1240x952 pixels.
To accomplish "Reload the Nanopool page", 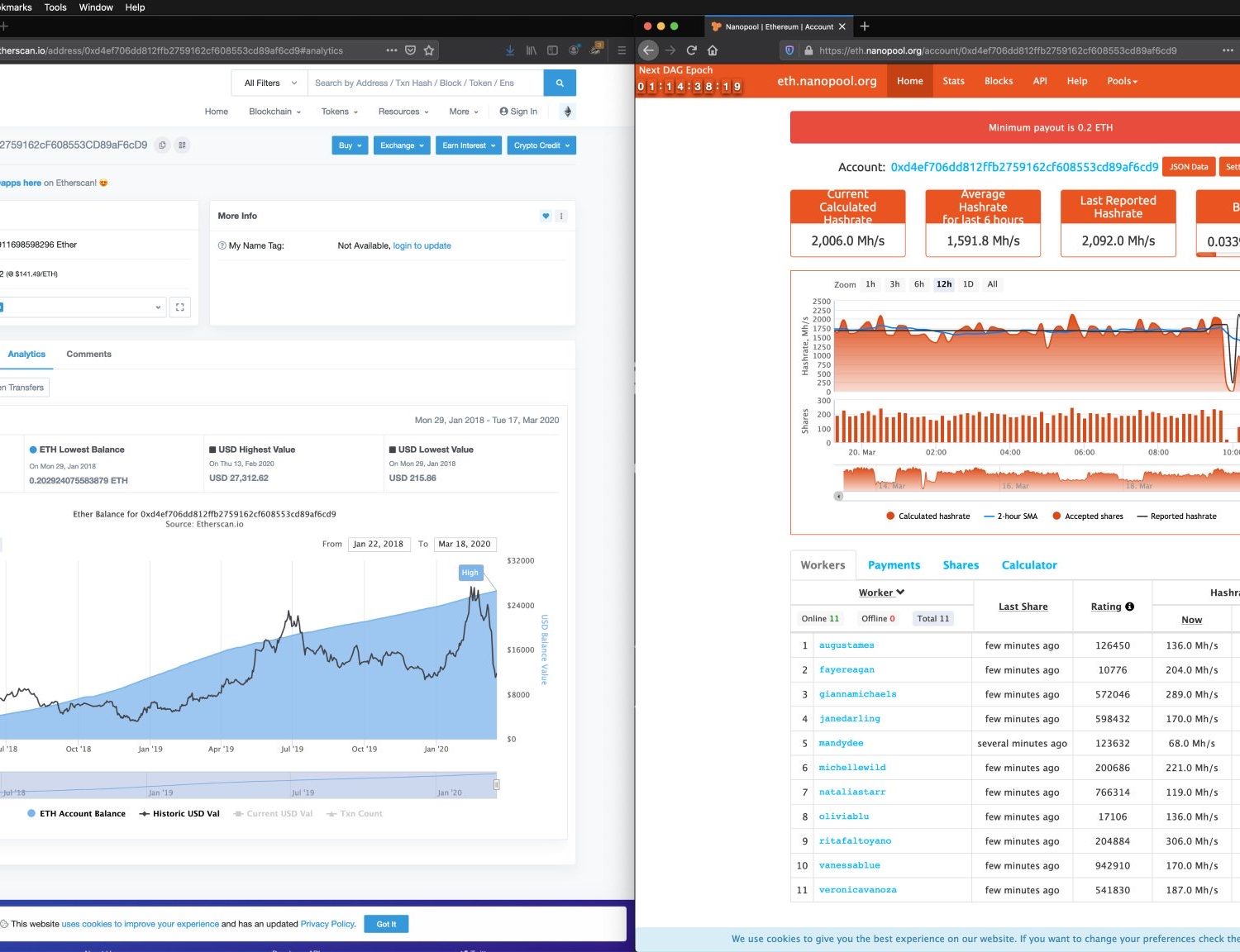I will click(x=692, y=50).
